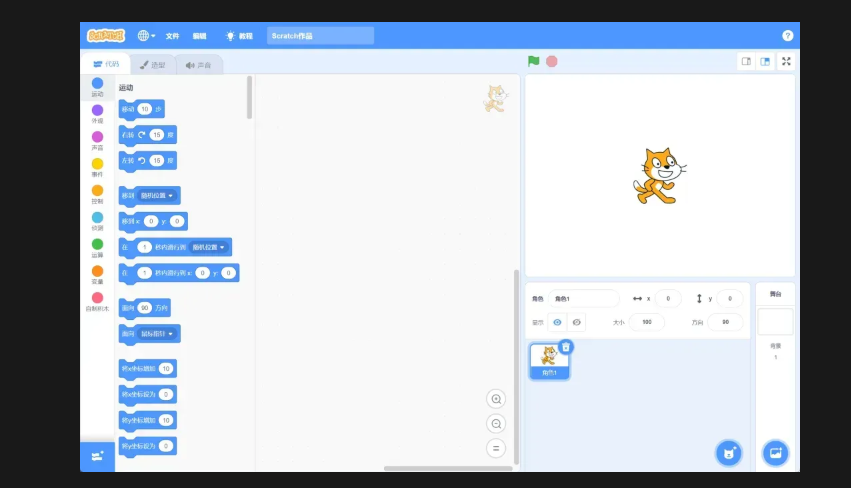
Task: Click the 将y坐标增加 10 block
Action: [x=148, y=420]
